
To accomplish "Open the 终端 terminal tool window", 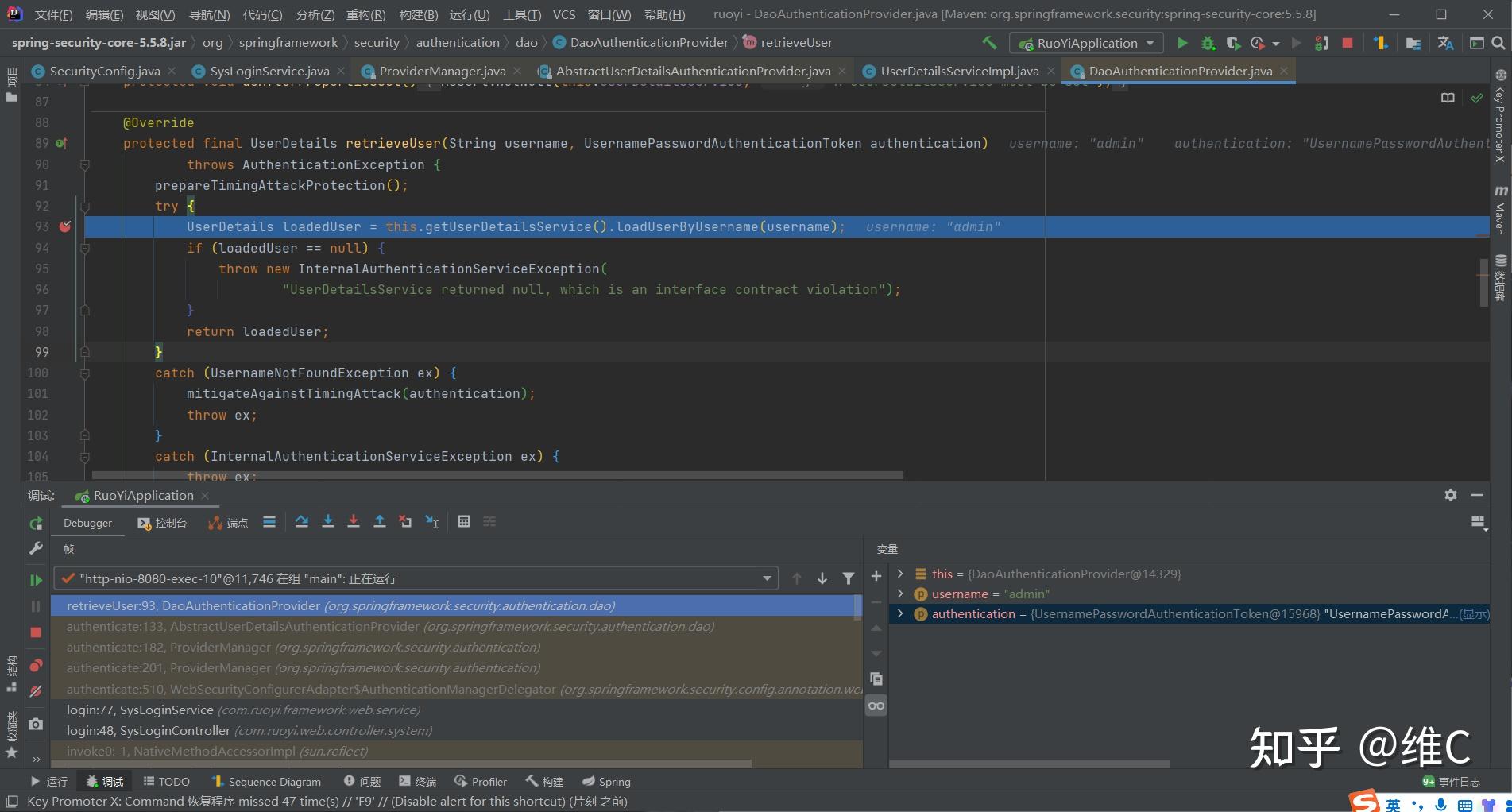I will coord(419,781).
